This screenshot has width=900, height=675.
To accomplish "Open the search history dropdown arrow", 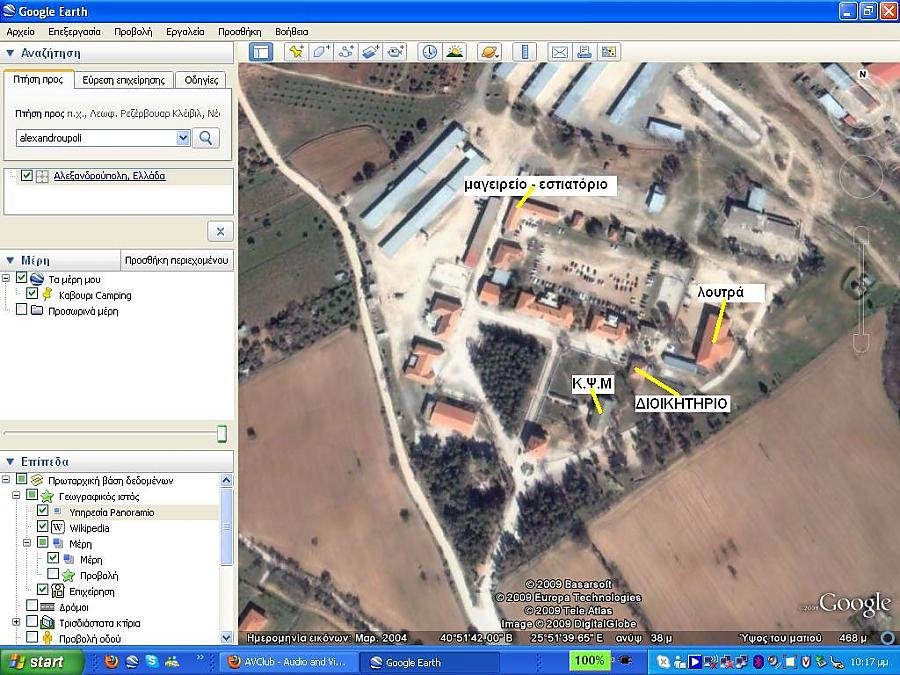I will pyautogui.click(x=183, y=138).
